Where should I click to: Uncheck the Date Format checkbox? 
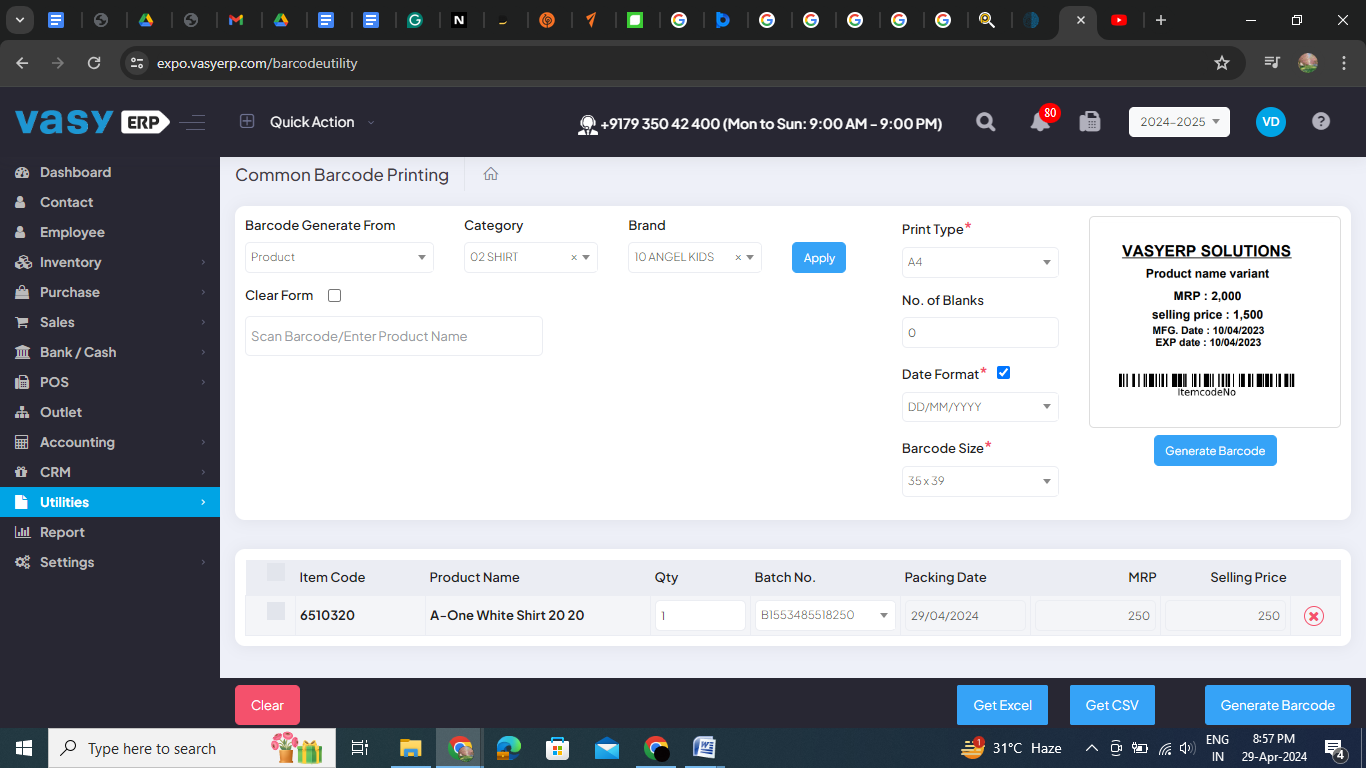1004,373
